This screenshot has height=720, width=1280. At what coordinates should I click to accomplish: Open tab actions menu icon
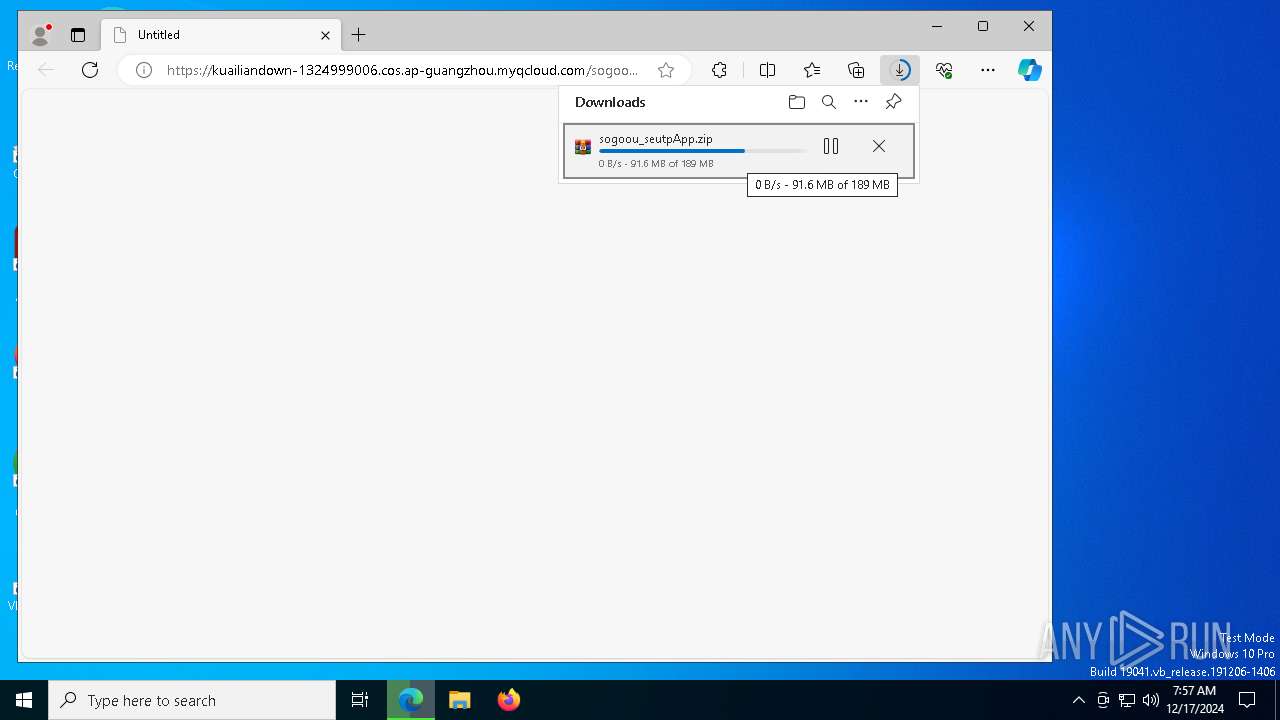point(78,35)
